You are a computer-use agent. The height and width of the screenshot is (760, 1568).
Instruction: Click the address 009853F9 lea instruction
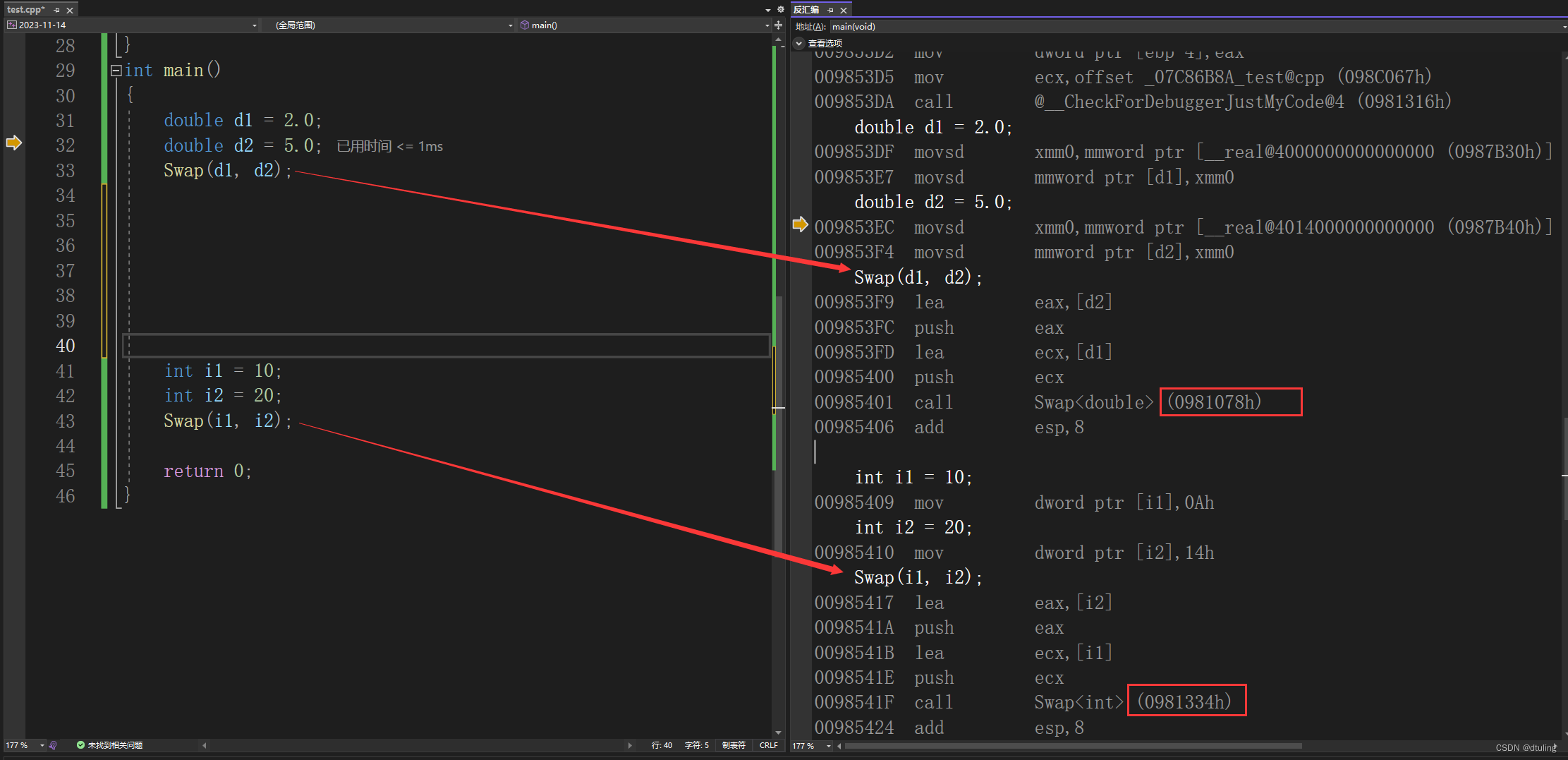(964, 303)
